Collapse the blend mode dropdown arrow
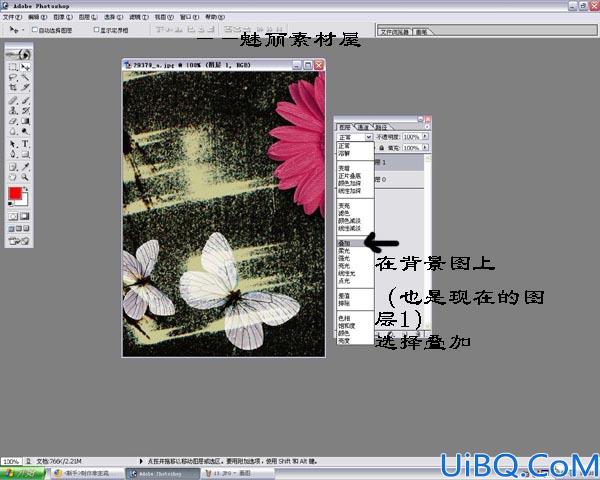 [368, 137]
